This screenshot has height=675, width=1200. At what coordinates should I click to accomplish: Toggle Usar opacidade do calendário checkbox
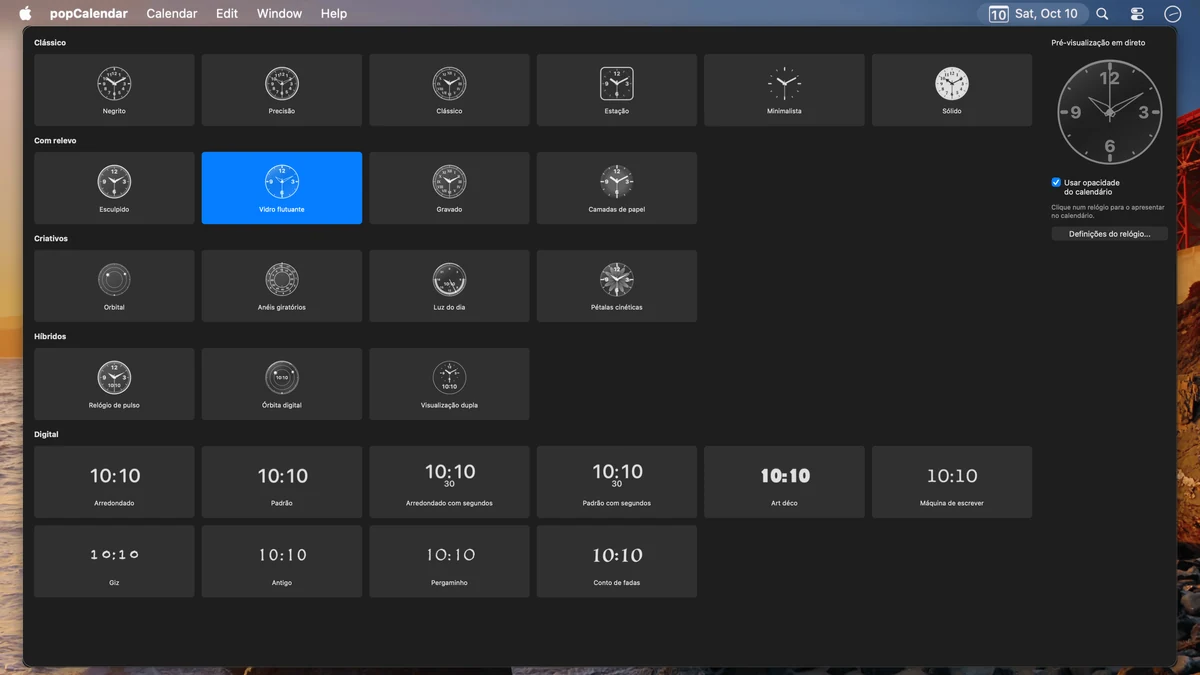coord(1056,183)
